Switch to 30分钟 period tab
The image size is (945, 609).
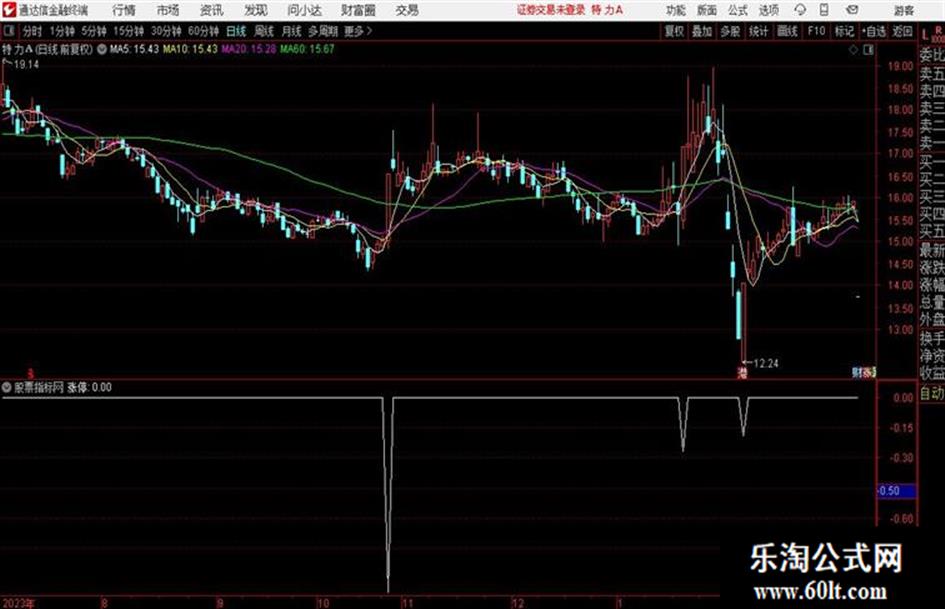(166, 31)
